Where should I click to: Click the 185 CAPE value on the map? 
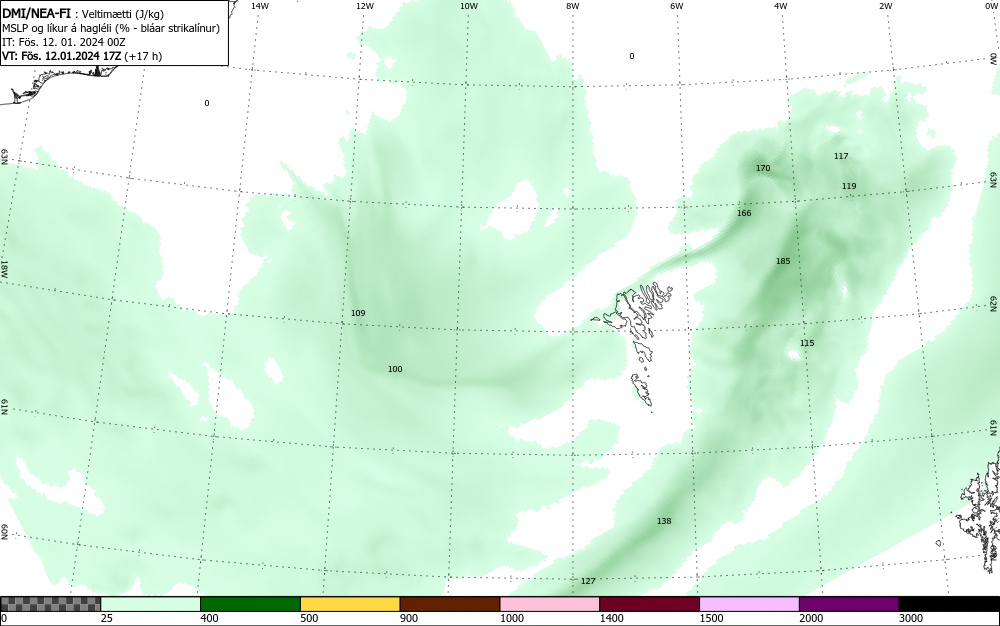[x=783, y=261]
